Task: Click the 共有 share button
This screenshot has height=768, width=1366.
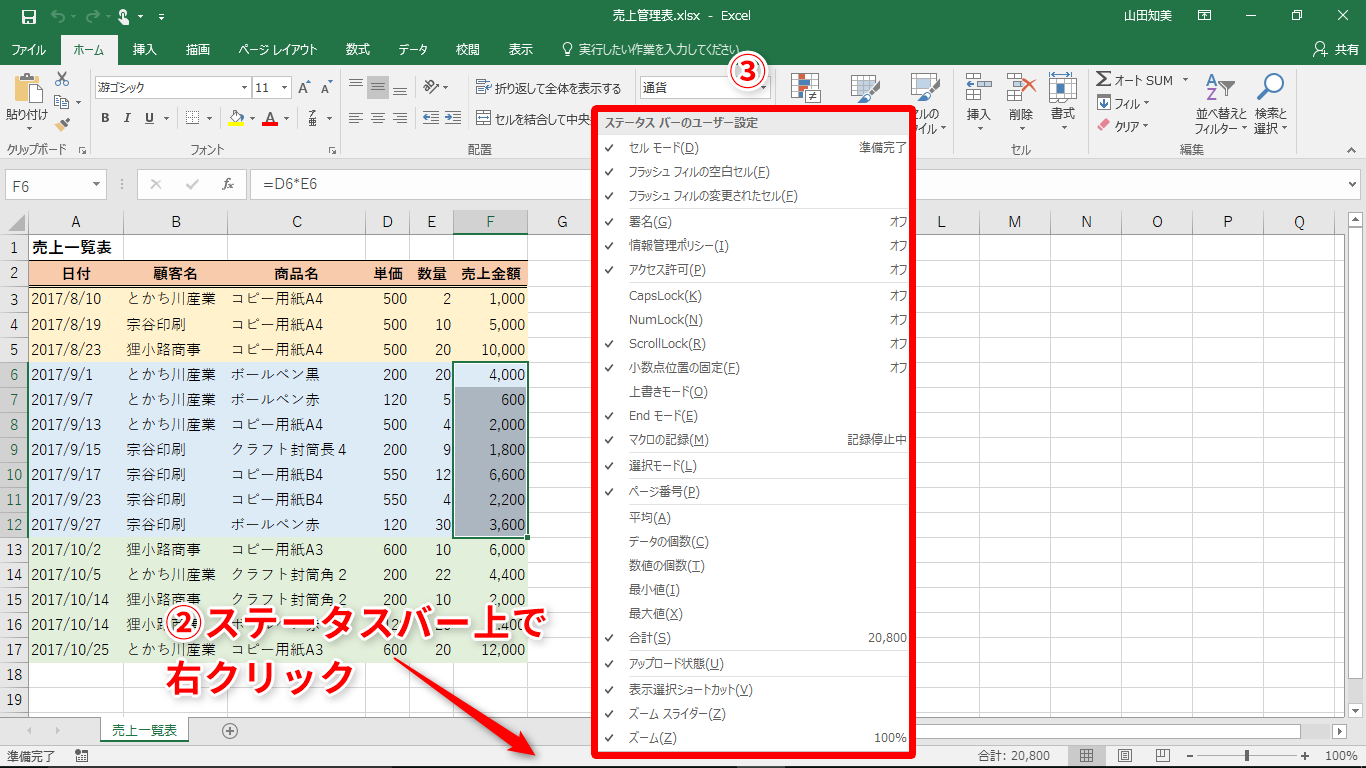Action: 1336,49
